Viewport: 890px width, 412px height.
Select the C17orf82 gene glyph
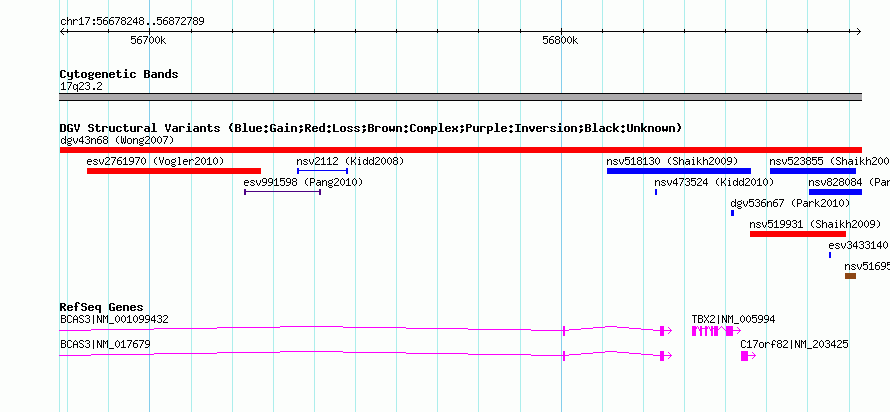point(748,356)
